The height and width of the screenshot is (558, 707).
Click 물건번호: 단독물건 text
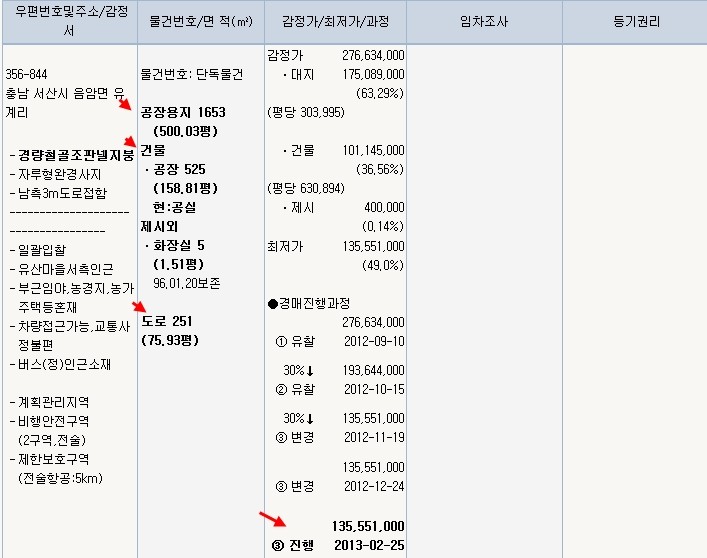pyautogui.click(x=192, y=74)
